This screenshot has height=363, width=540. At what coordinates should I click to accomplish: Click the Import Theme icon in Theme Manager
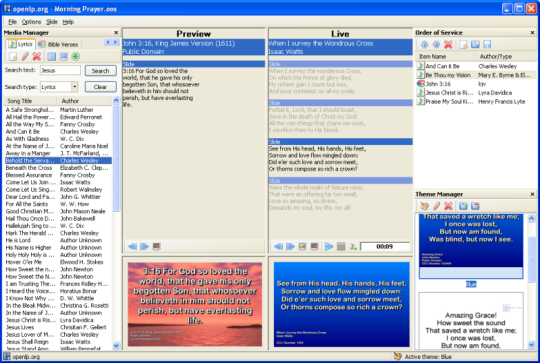(463, 206)
